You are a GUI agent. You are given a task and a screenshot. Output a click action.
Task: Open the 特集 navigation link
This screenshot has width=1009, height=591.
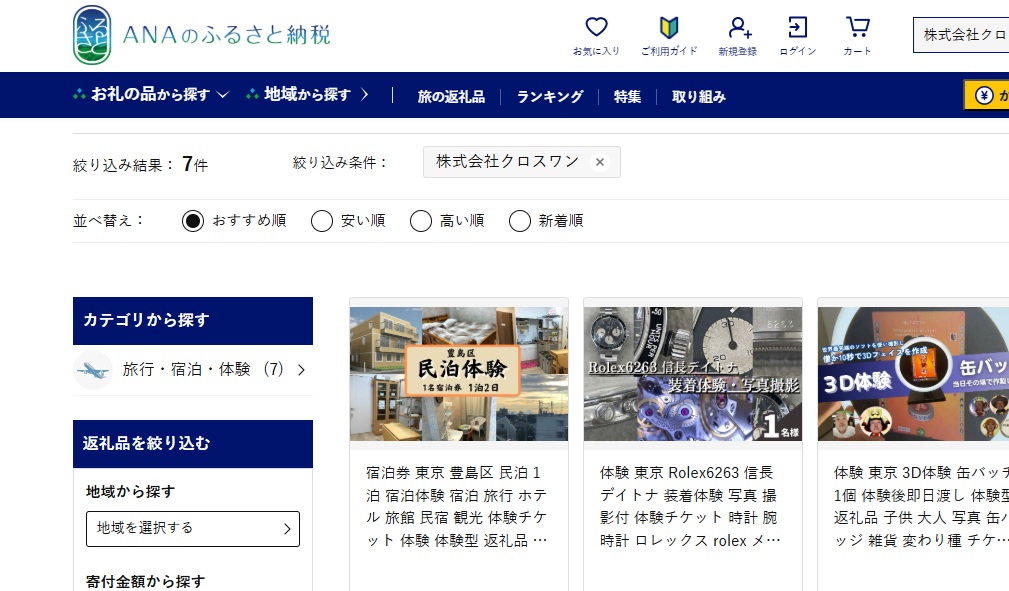[x=627, y=97]
